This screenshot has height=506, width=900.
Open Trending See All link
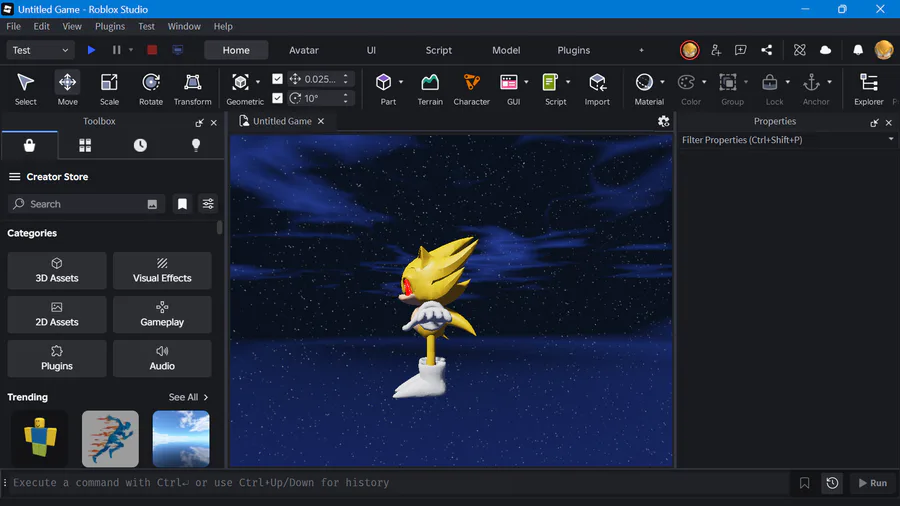(x=188, y=397)
